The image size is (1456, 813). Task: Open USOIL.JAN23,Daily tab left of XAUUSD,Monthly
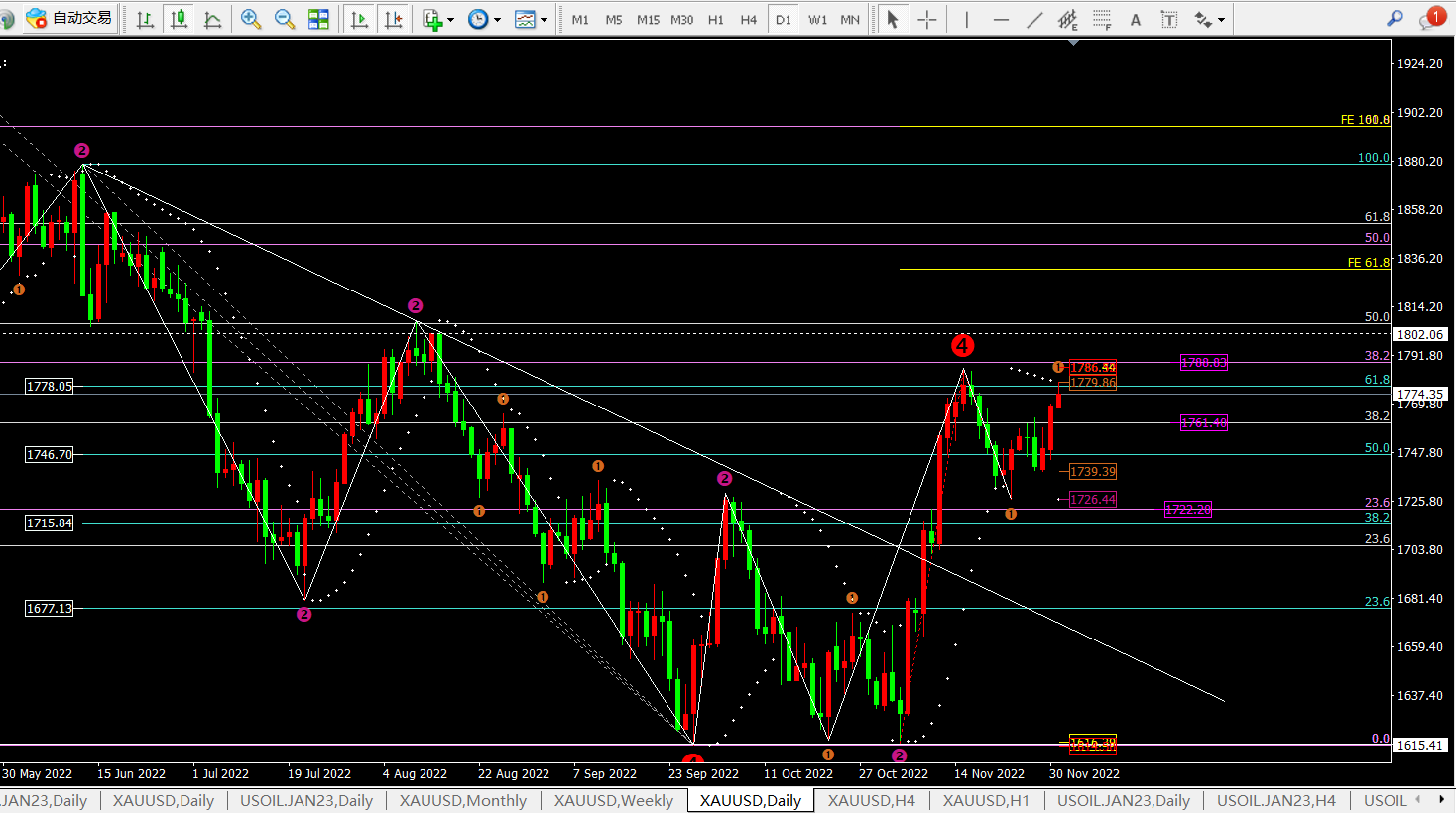pos(306,800)
